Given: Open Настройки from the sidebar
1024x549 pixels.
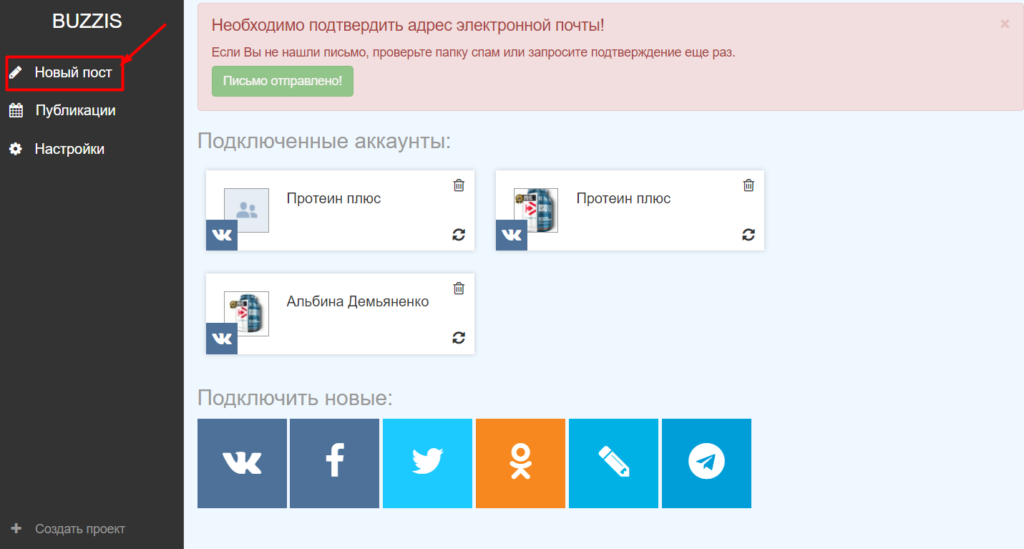Looking at the screenshot, I should coord(69,149).
